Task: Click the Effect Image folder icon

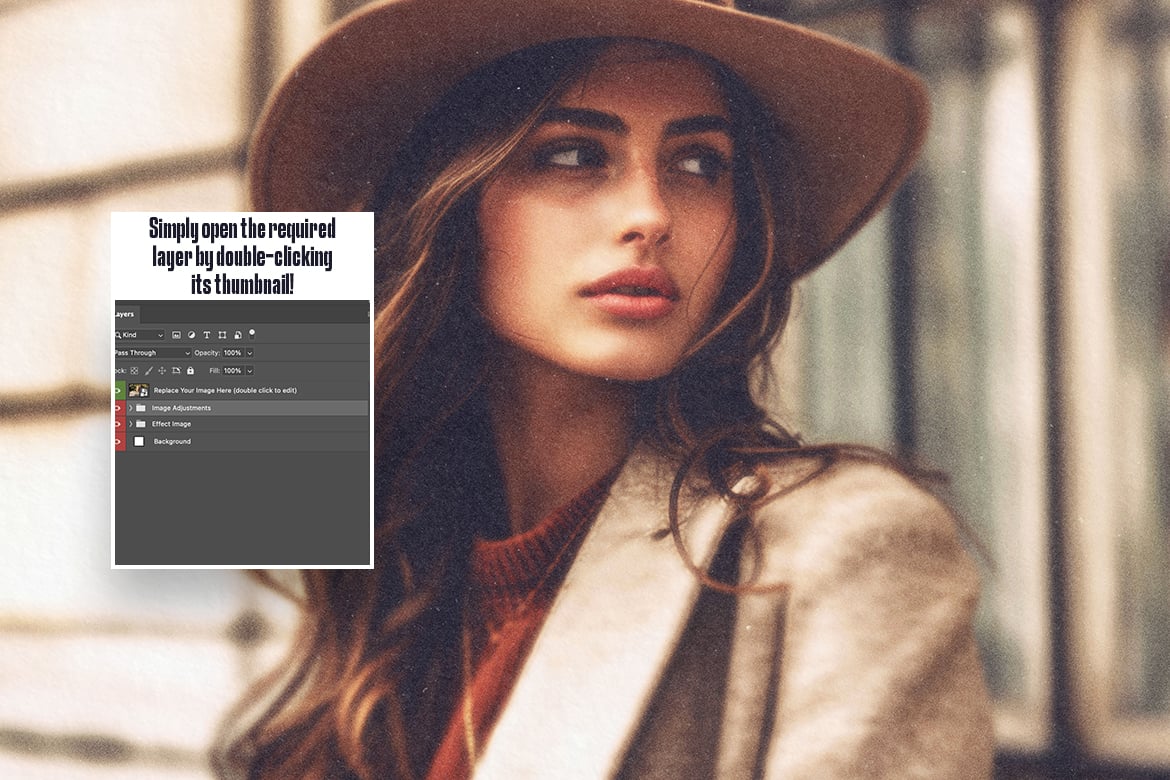Action: pos(140,424)
